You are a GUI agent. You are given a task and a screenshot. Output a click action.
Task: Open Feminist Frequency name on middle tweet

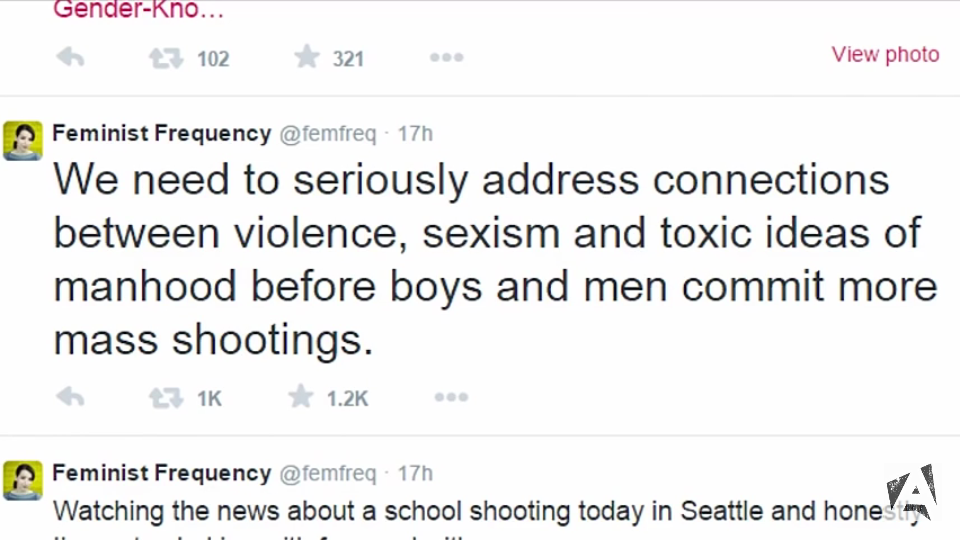(x=161, y=133)
